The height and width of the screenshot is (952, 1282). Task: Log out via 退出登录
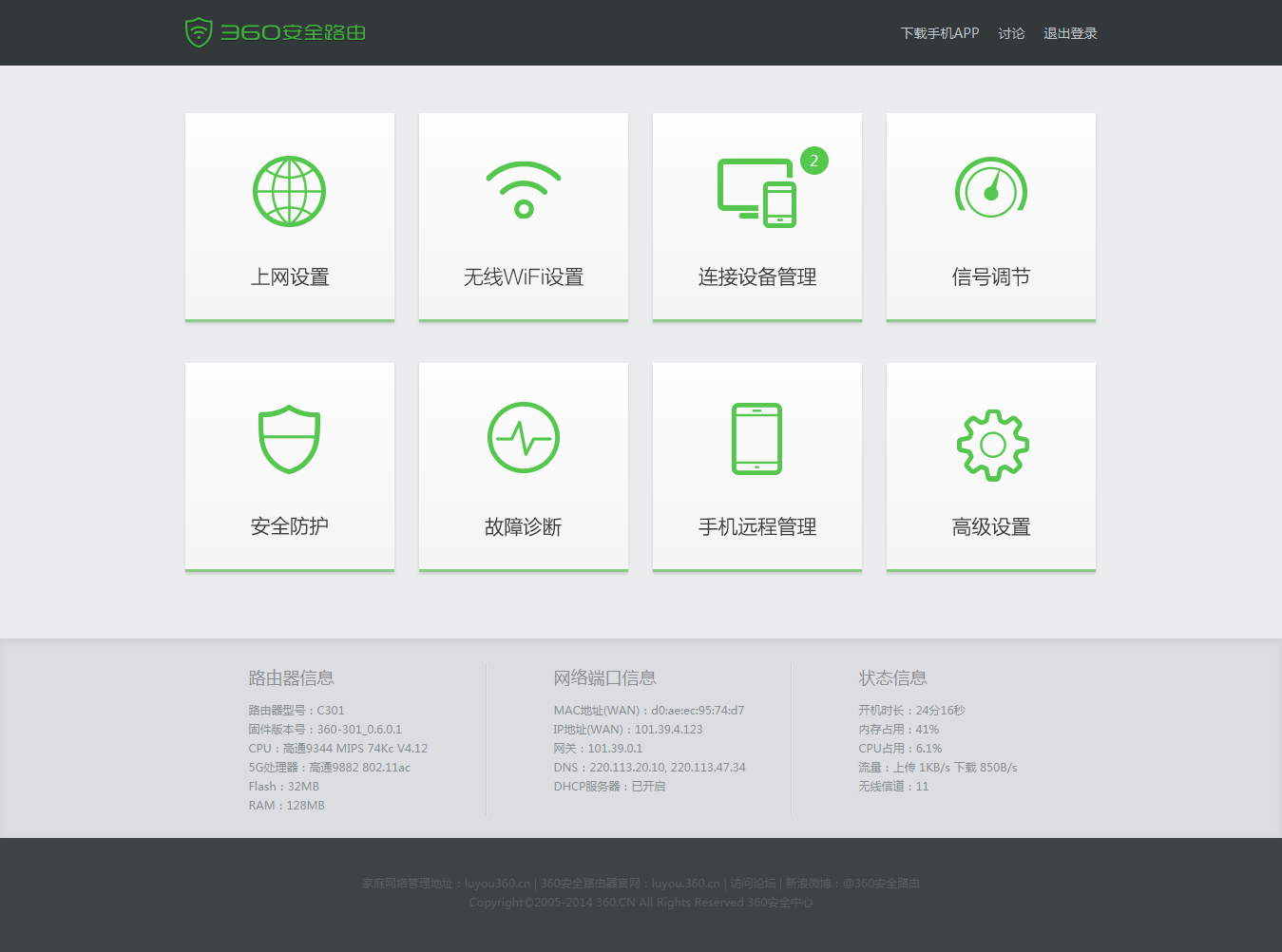coord(1070,33)
